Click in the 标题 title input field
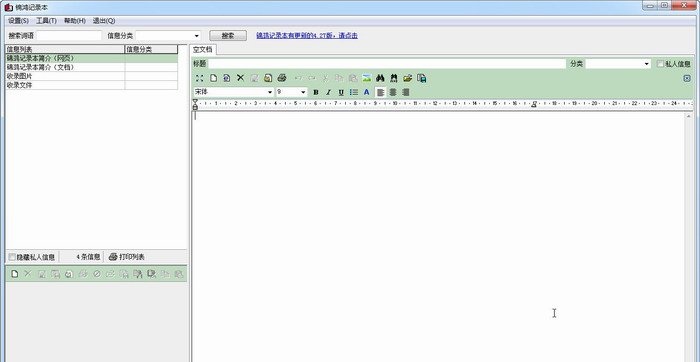This screenshot has width=700, height=362. [x=387, y=64]
